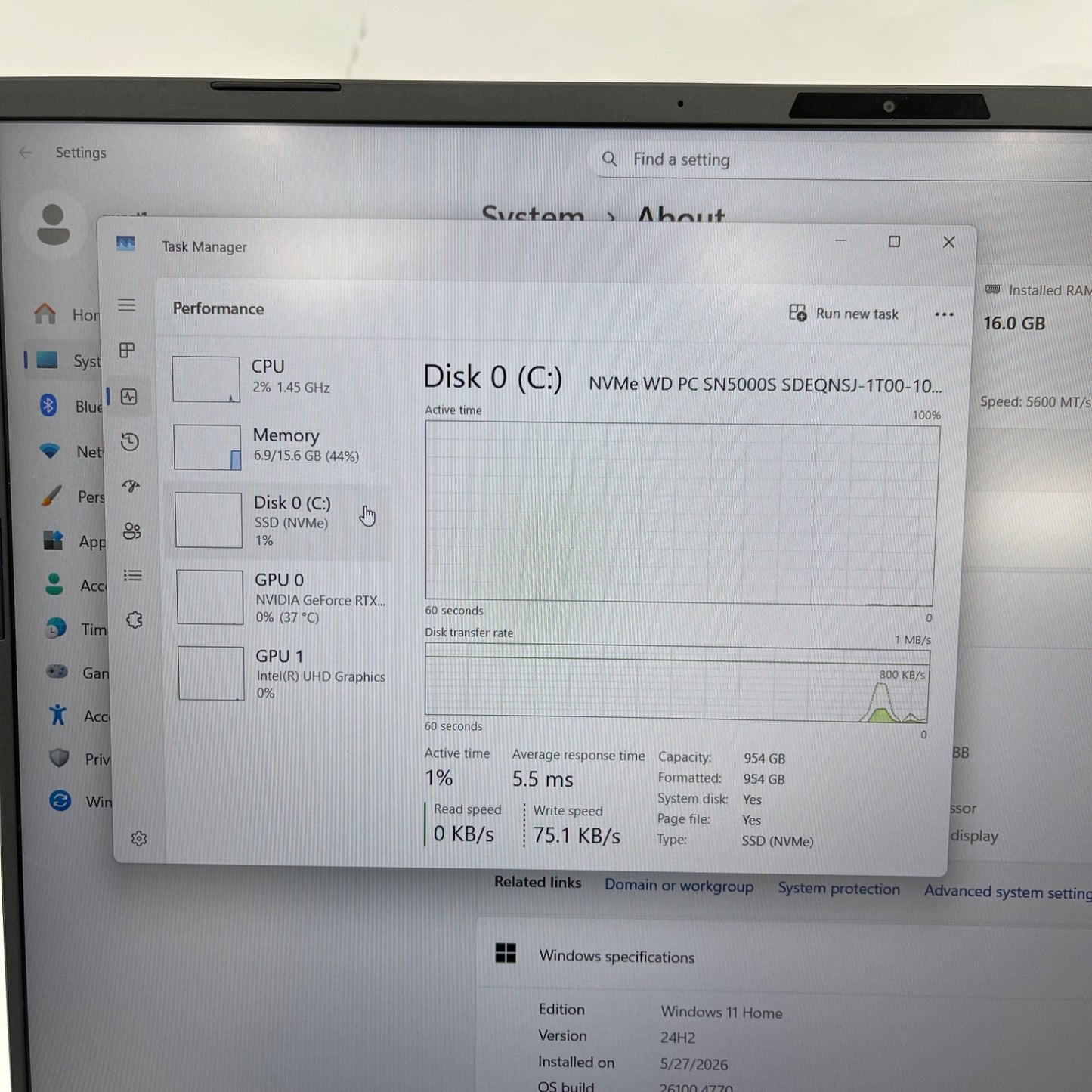Close the Task Manager window

point(948,242)
